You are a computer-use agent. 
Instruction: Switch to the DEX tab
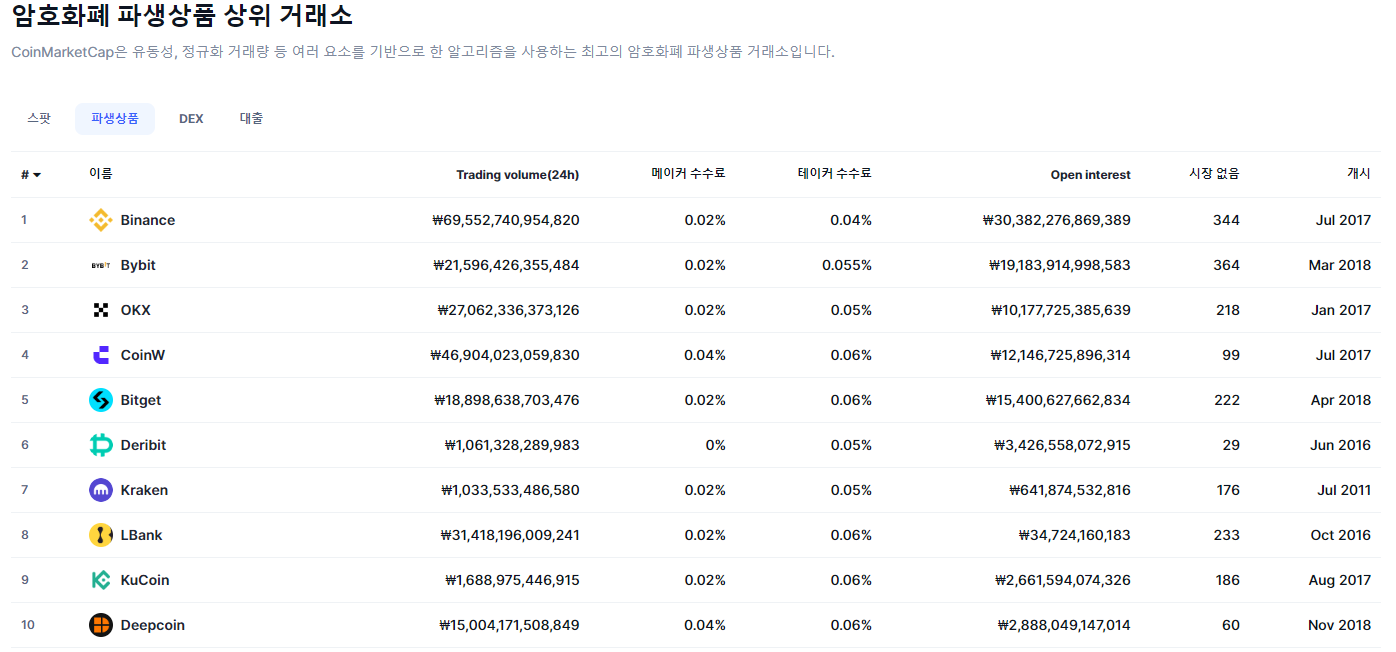[191, 117]
